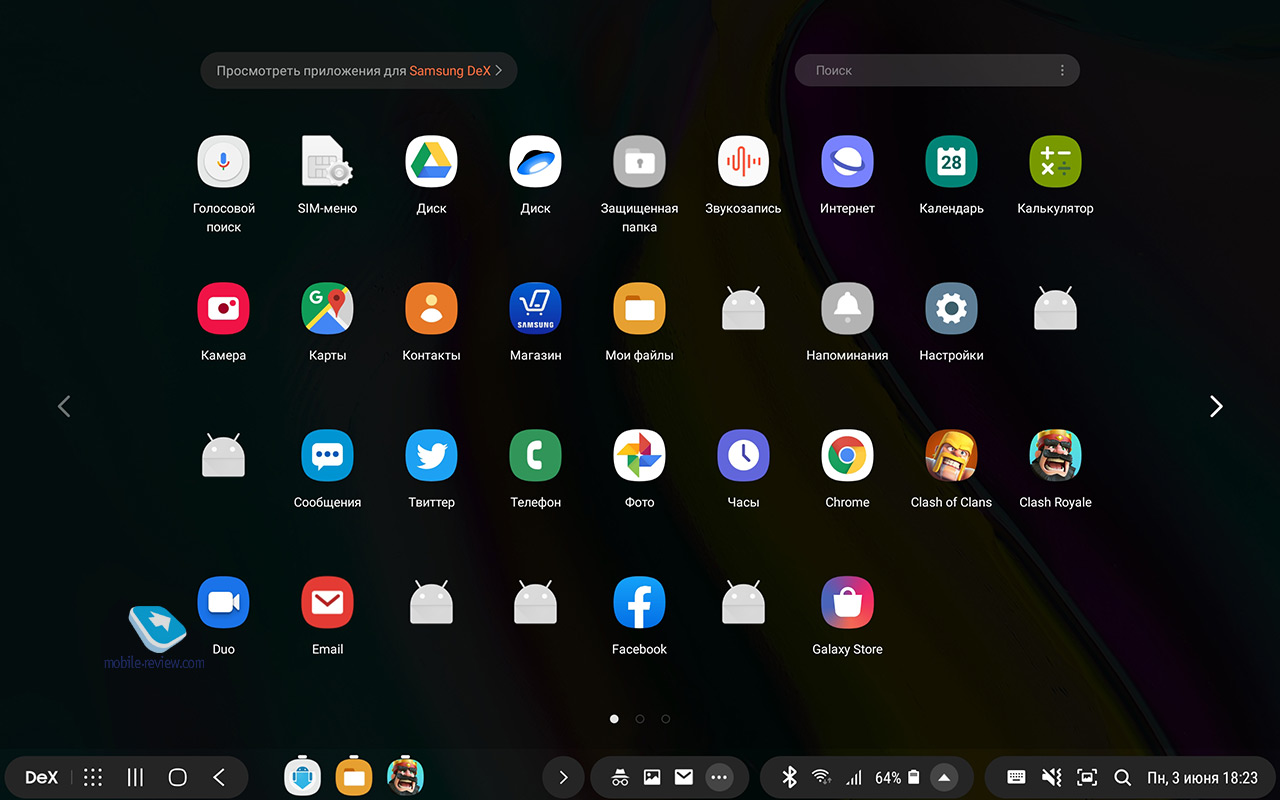Take screen capture from taskbar
Viewport: 1280px width, 800px height.
pyautogui.click(x=1086, y=777)
